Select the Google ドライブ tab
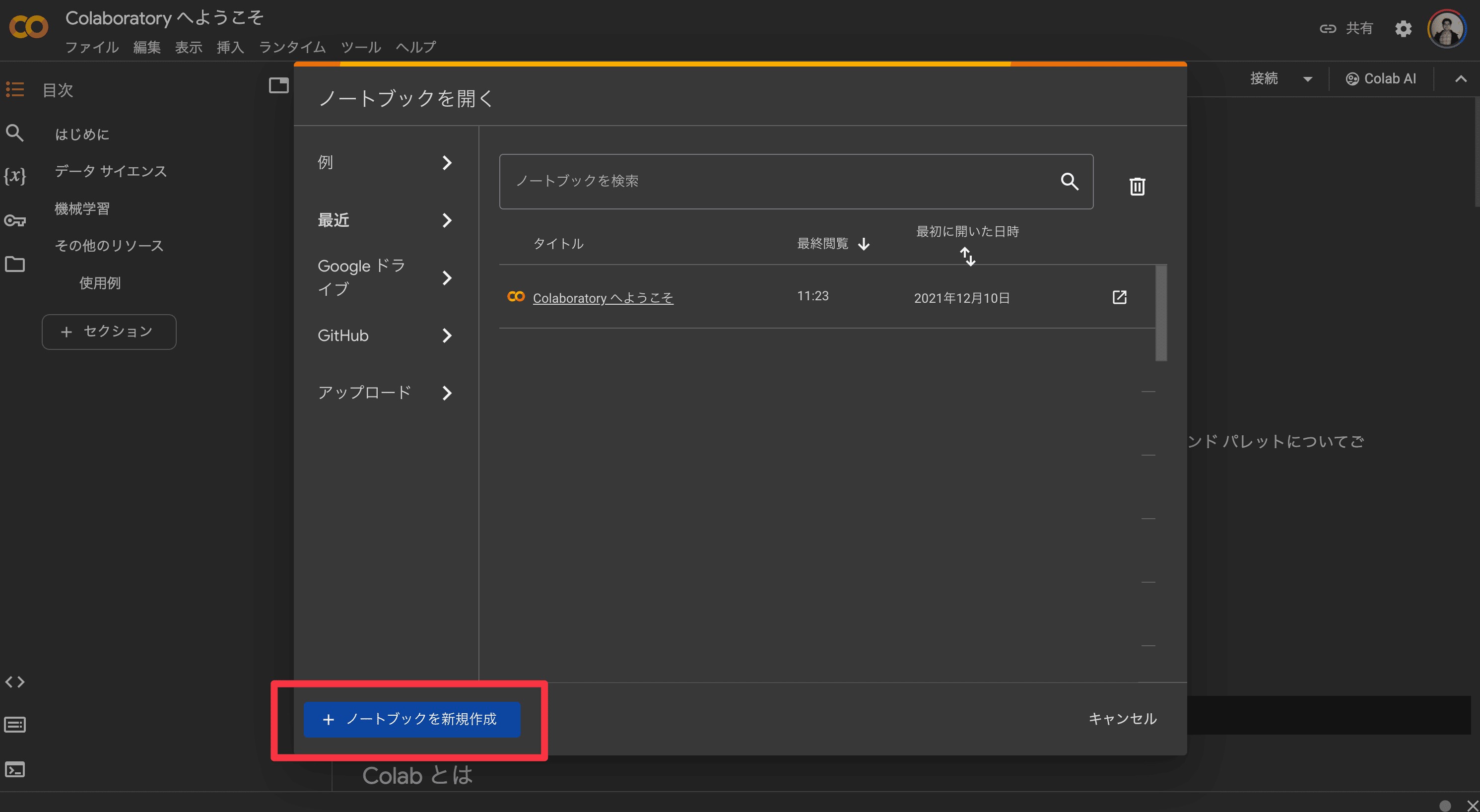Viewport: 1480px width, 812px height. (x=385, y=277)
